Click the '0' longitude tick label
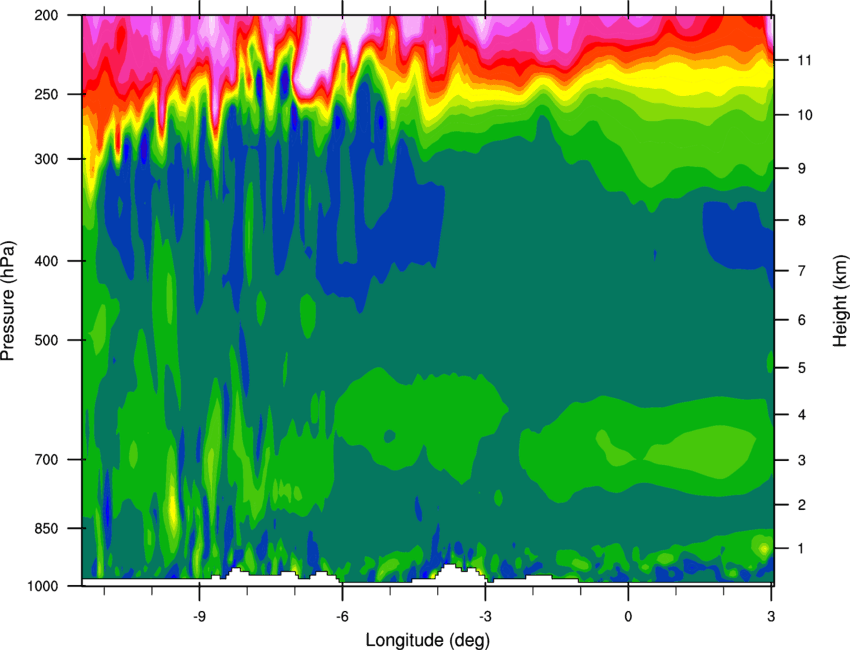Viewport: 850px width, 650px height. click(x=628, y=616)
